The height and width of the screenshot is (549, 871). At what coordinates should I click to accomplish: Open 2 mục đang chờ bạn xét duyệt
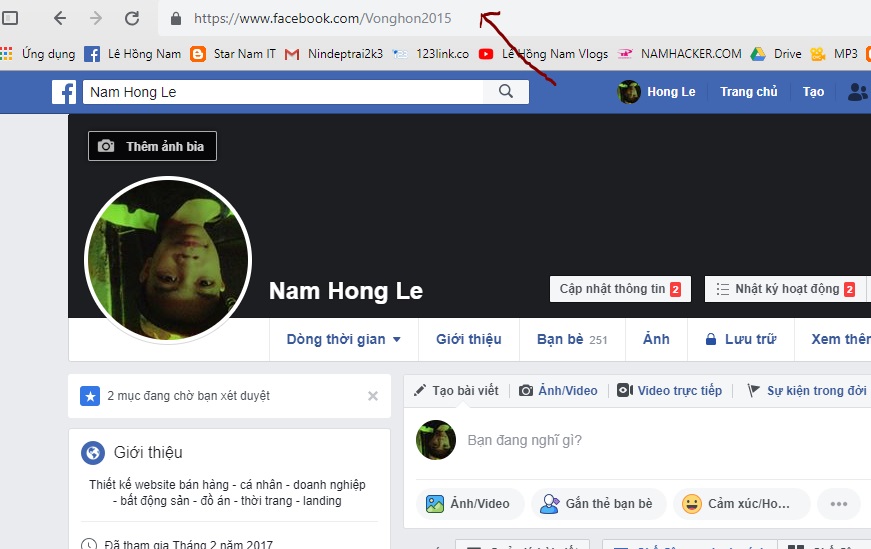(188, 396)
